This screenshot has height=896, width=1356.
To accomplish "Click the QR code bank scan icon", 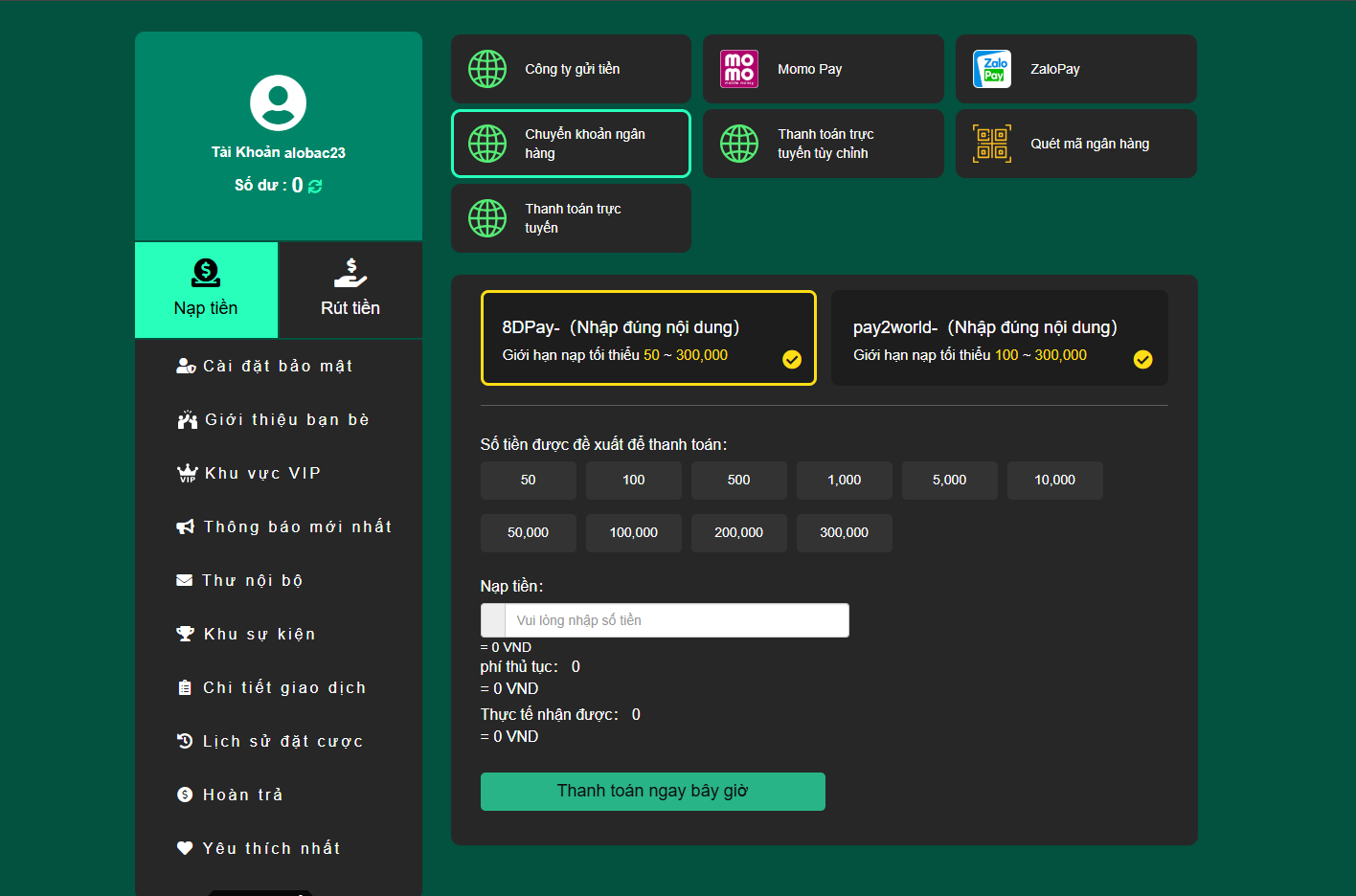I will pos(992,144).
